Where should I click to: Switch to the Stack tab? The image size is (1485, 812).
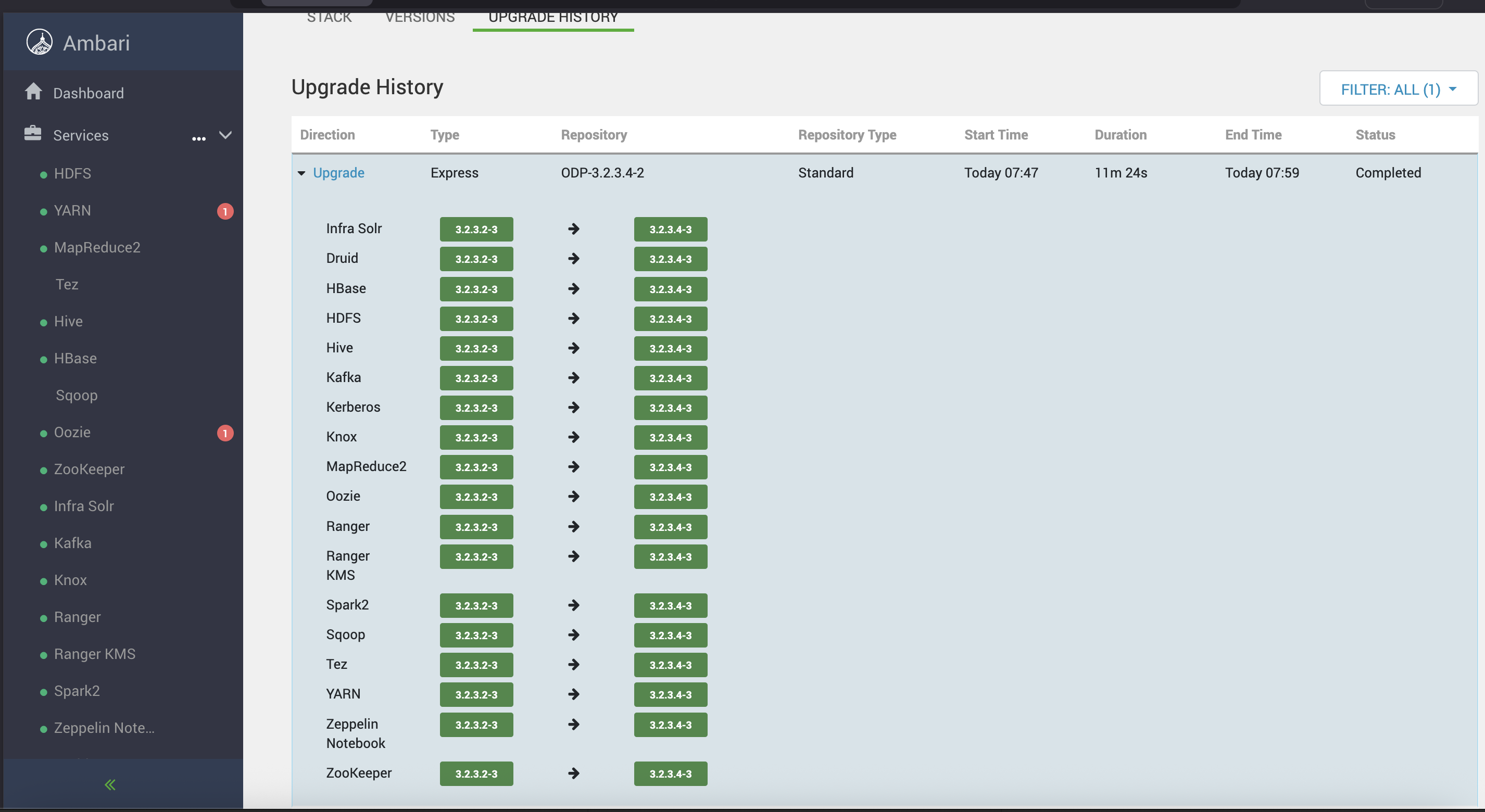coord(329,17)
